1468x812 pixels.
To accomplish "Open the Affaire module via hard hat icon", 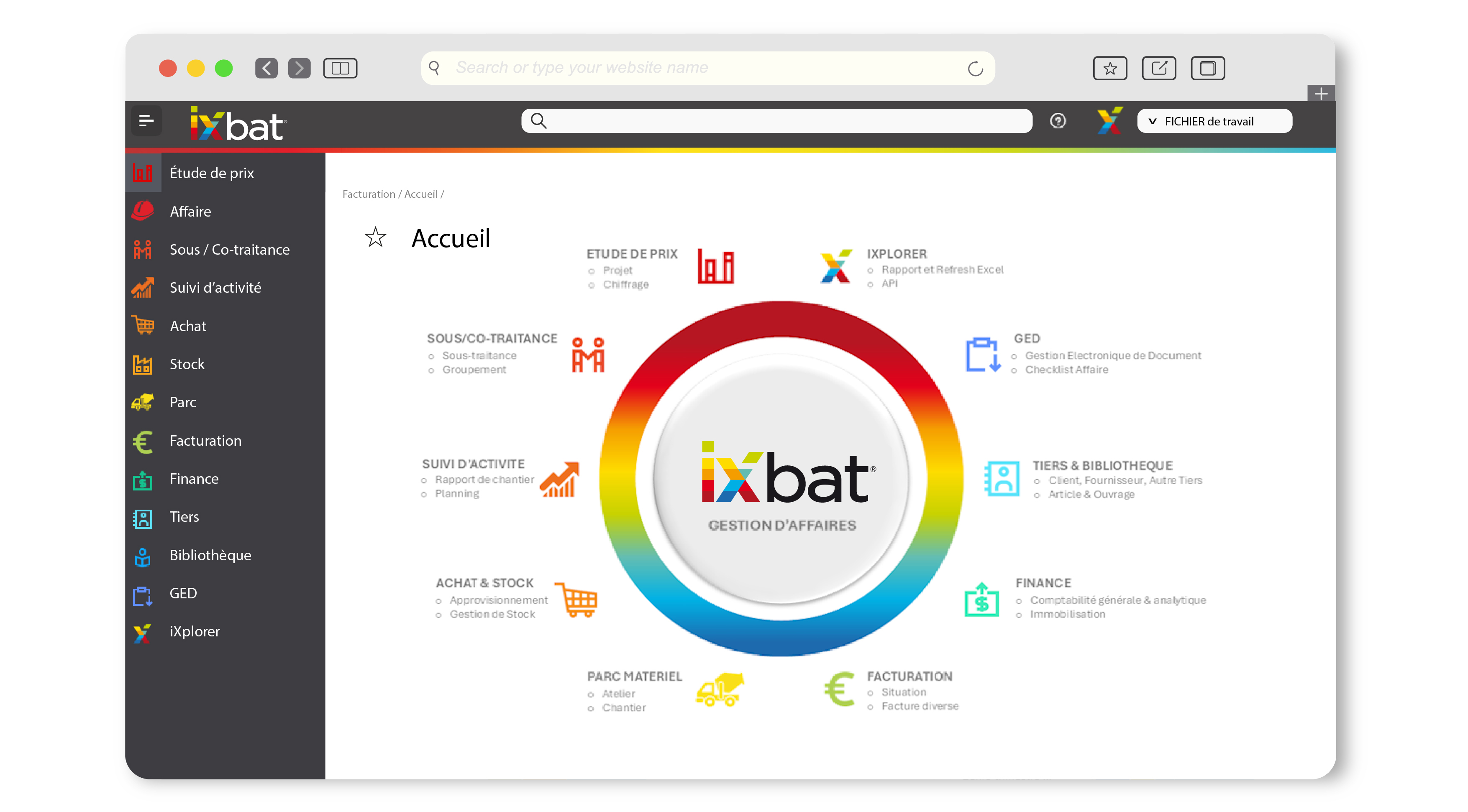I will 143,211.
